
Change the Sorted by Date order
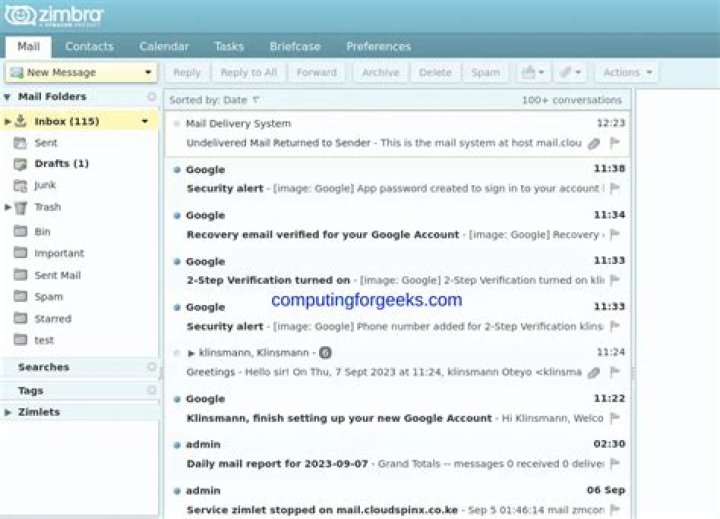point(214,100)
